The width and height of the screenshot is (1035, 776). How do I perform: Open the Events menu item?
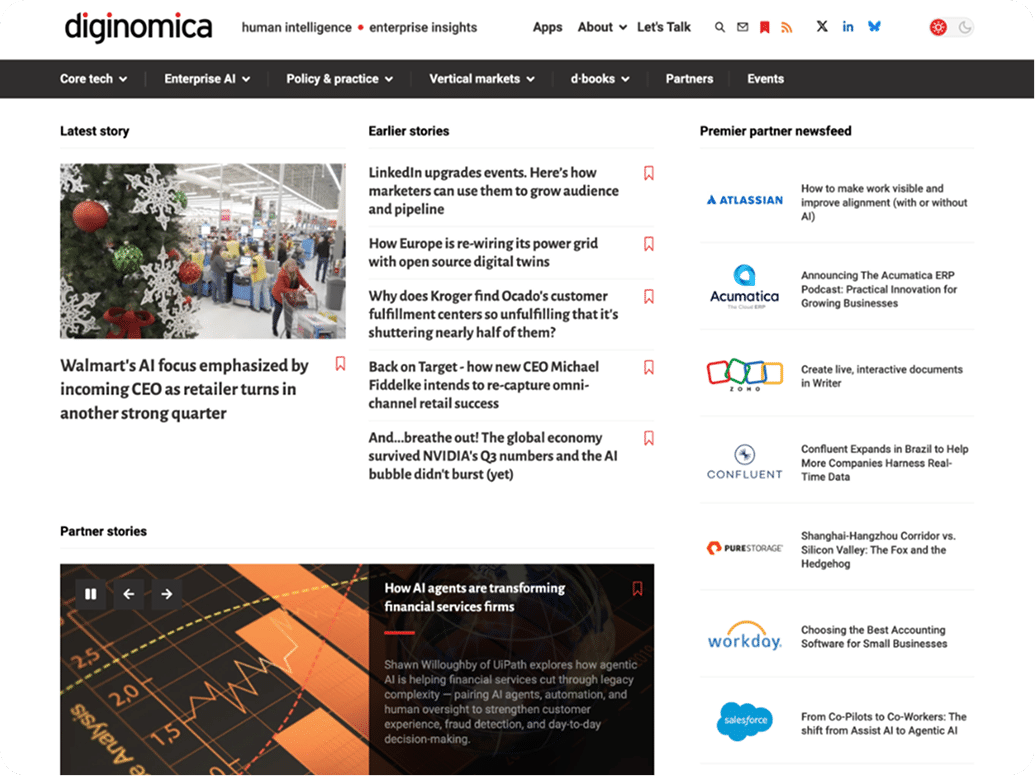(x=765, y=79)
